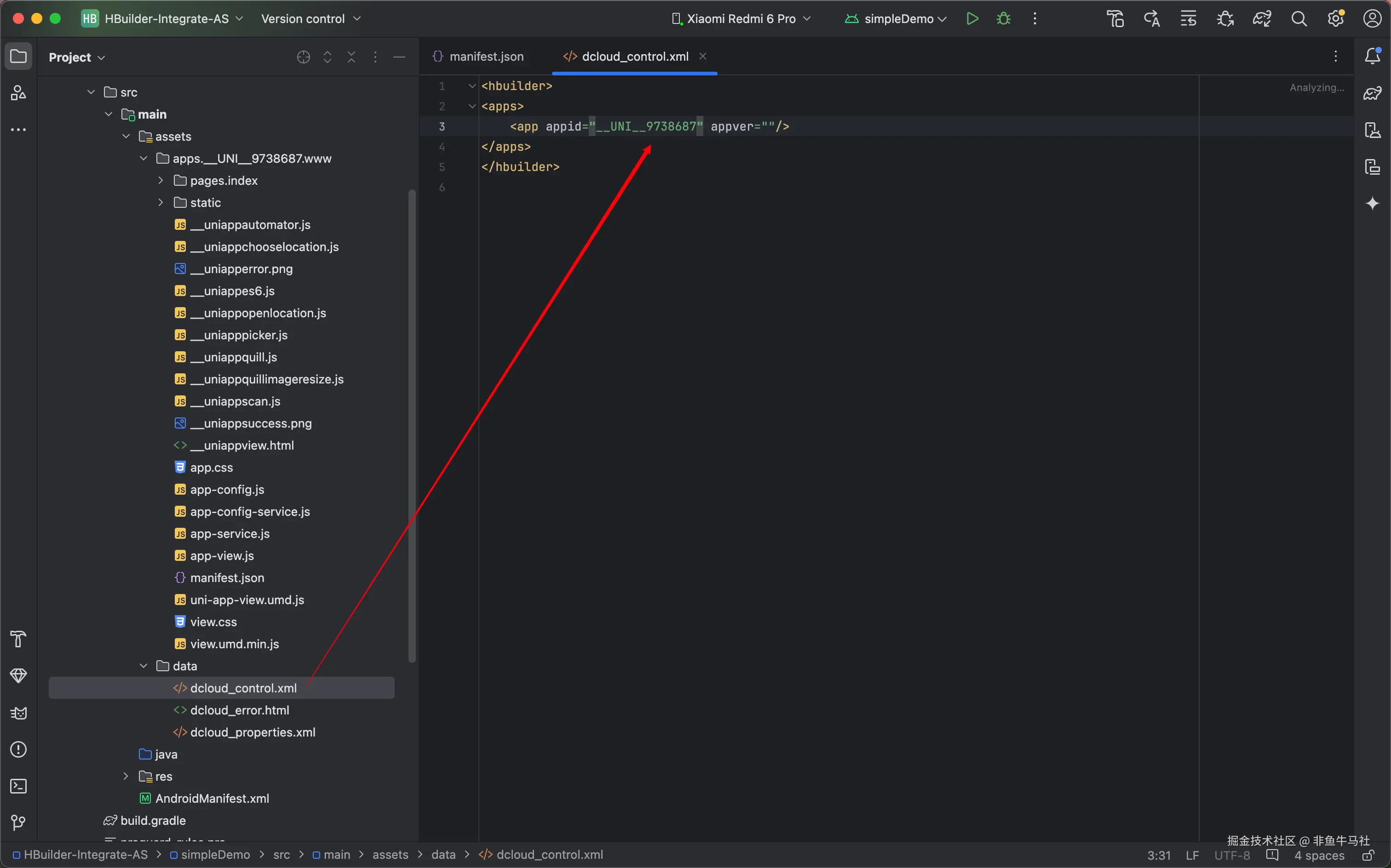Viewport: 1391px width, 868px height.
Task: Run the simpleDemo app with green play button
Action: pyautogui.click(x=972, y=19)
